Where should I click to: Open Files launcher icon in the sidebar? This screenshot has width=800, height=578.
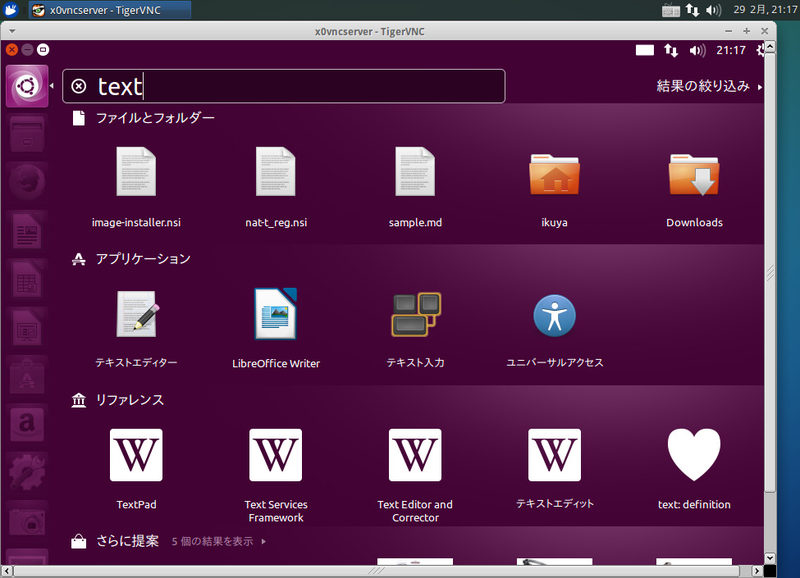click(x=27, y=135)
